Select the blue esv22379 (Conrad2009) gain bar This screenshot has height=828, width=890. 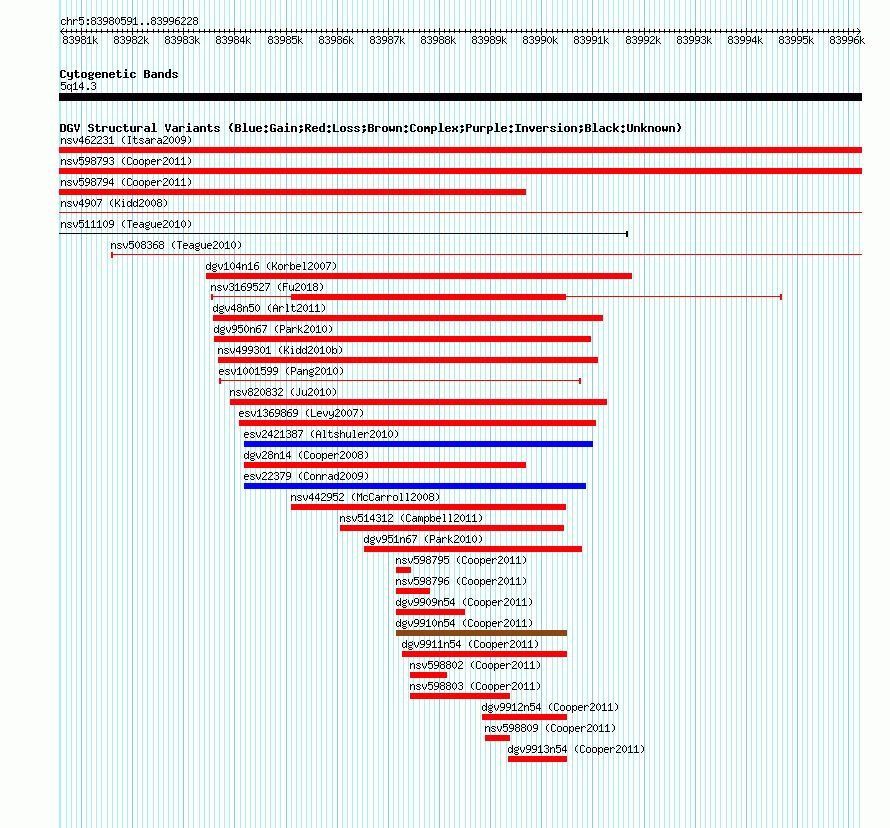(415, 486)
